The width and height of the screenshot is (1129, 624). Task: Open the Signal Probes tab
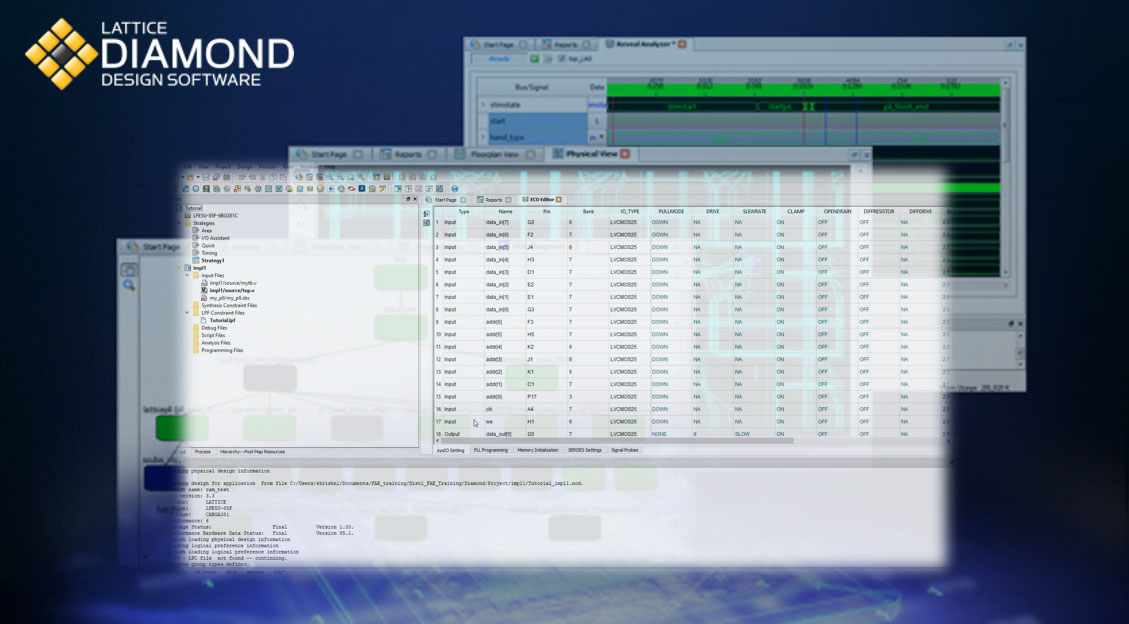click(624, 450)
